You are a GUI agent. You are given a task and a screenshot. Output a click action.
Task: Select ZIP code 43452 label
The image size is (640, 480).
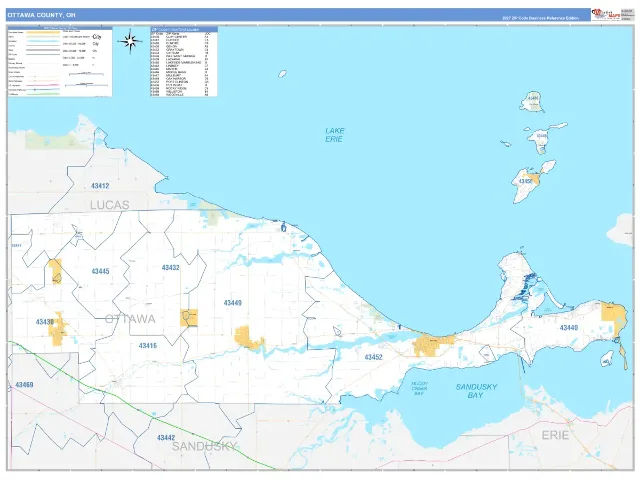373,357
